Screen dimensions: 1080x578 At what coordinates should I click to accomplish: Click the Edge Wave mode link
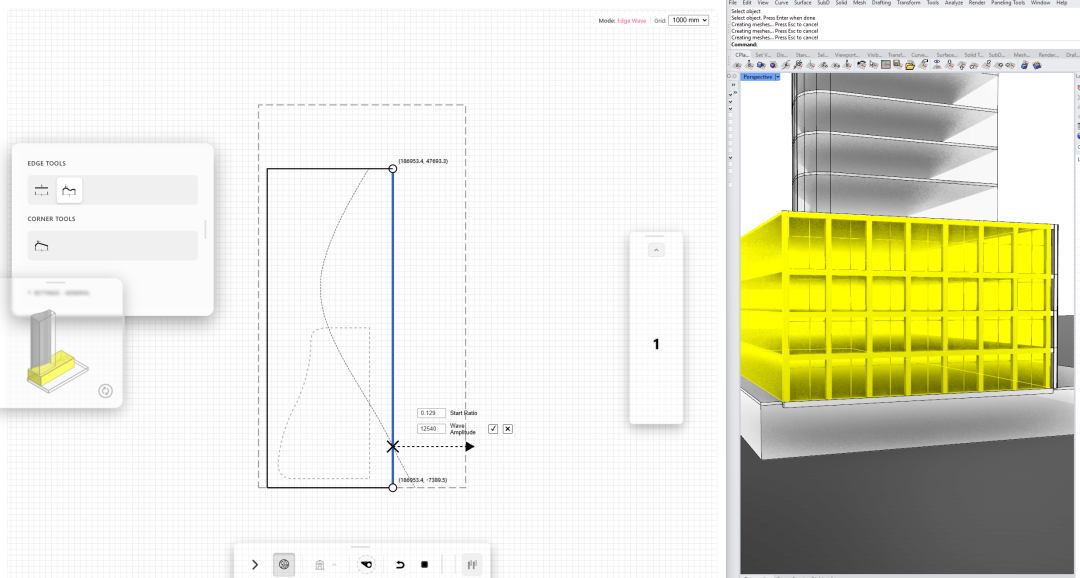point(631,20)
